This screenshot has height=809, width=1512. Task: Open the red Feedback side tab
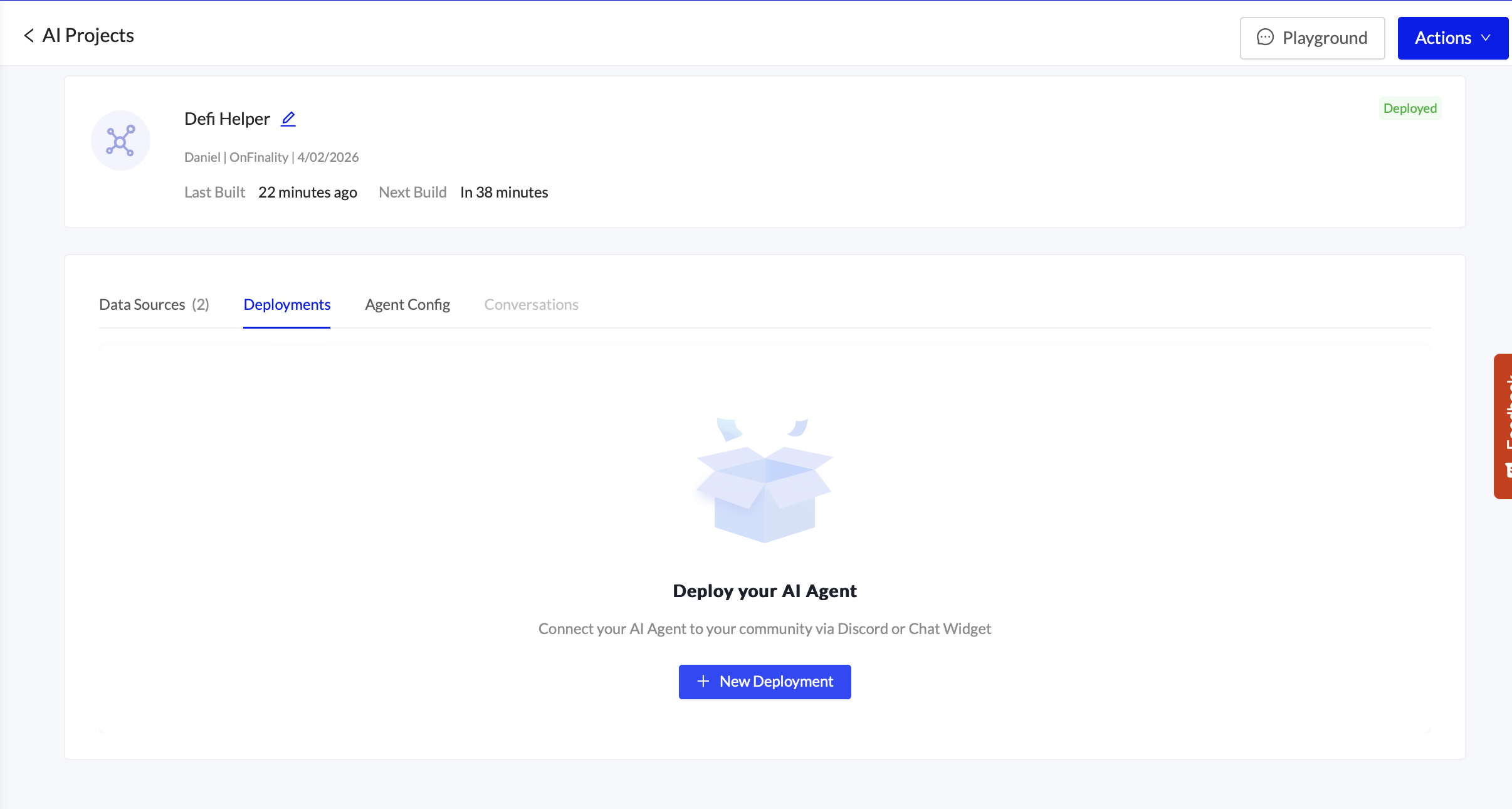click(1504, 426)
